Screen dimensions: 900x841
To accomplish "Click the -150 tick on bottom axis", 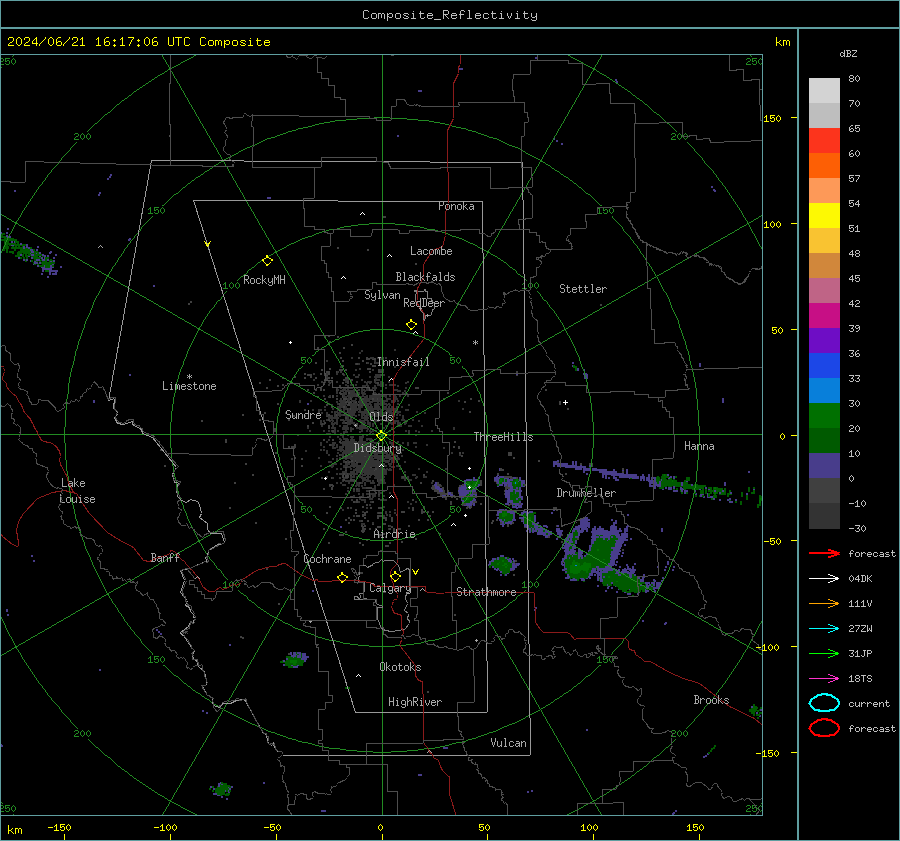I will point(60,828).
